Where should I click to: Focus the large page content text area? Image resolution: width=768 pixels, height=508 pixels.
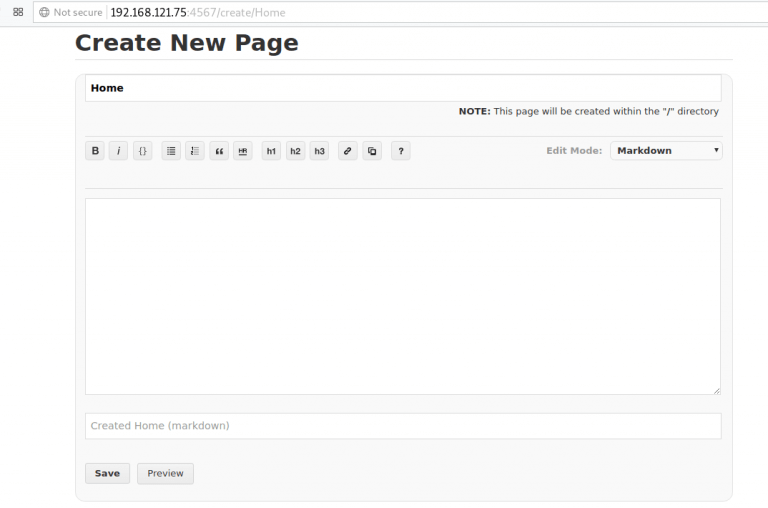click(x=402, y=295)
